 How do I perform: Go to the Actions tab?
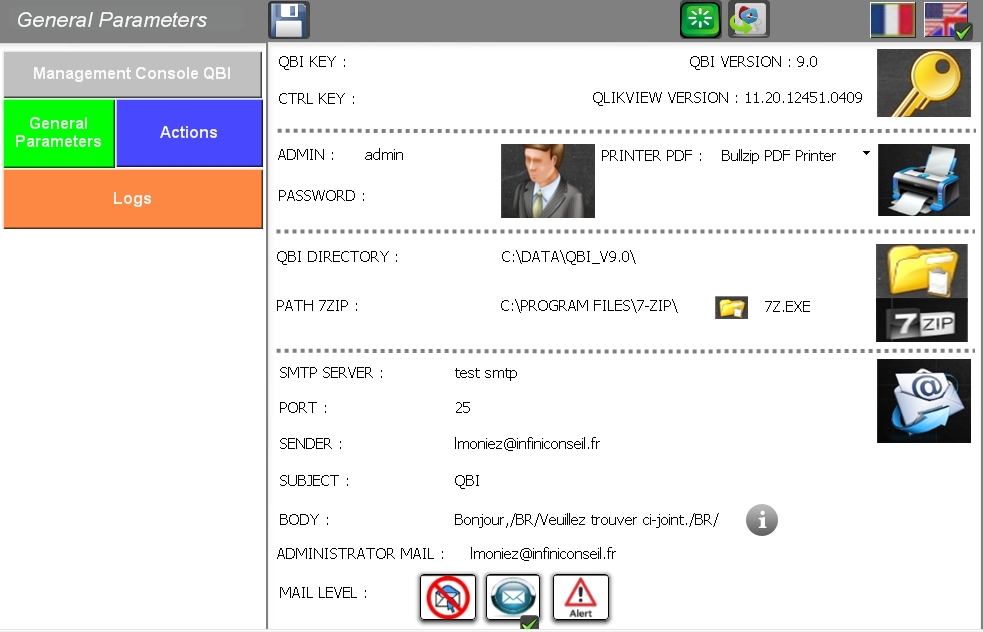(x=189, y=133)
